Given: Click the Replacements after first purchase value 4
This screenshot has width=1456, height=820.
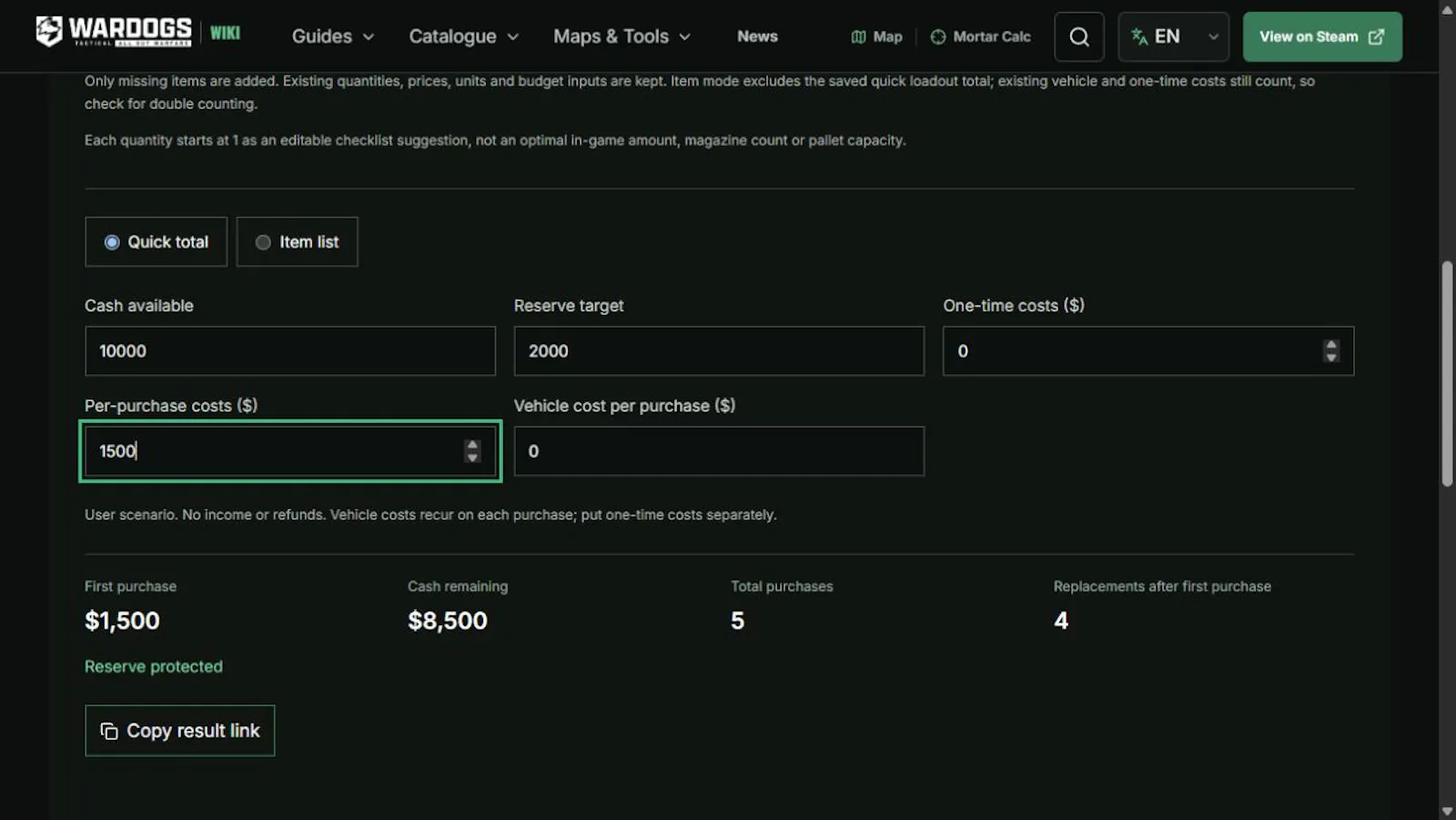Looking at the screenshot, I should [x=1061, y=621].
